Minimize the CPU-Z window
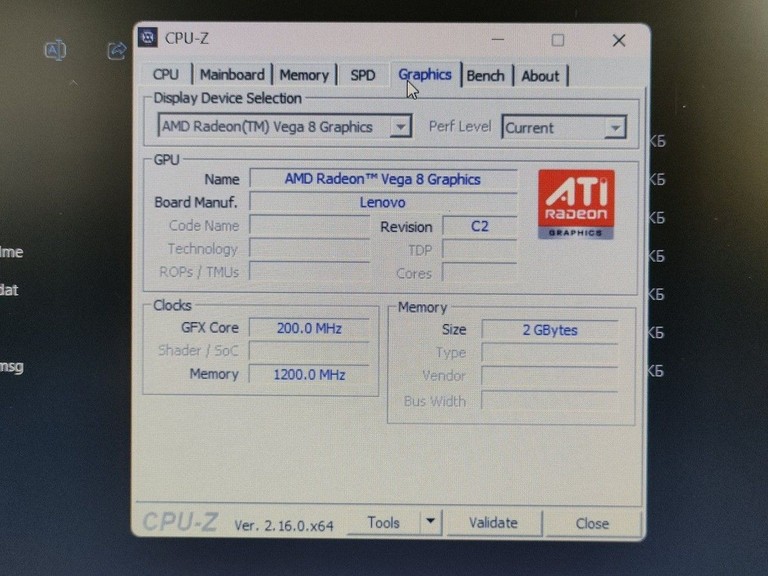Screen dimensions: 768x576 coord(498,39)
